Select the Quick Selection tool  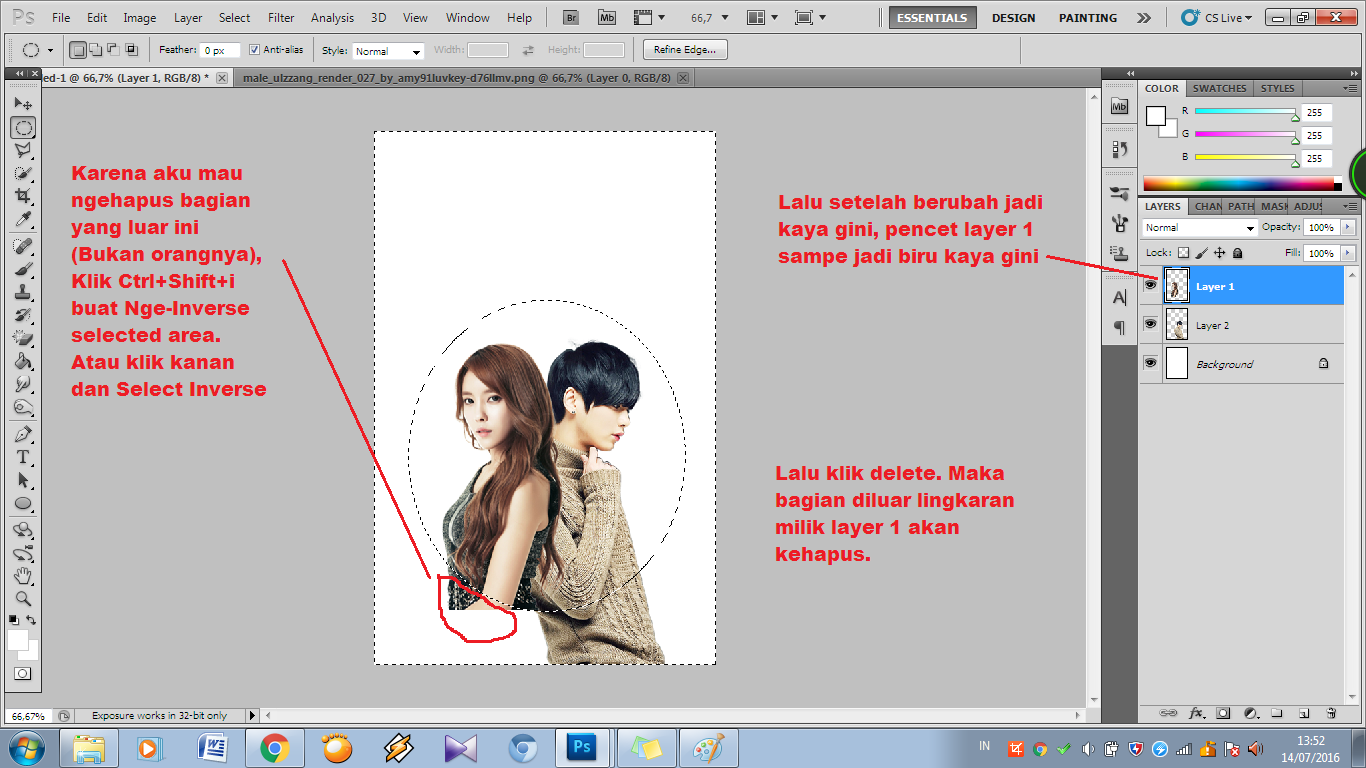click(23, 173)
